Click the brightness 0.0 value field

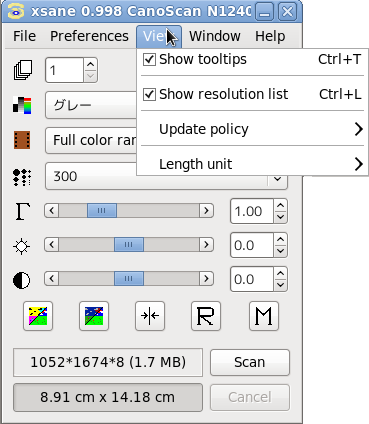pos(252,245)
